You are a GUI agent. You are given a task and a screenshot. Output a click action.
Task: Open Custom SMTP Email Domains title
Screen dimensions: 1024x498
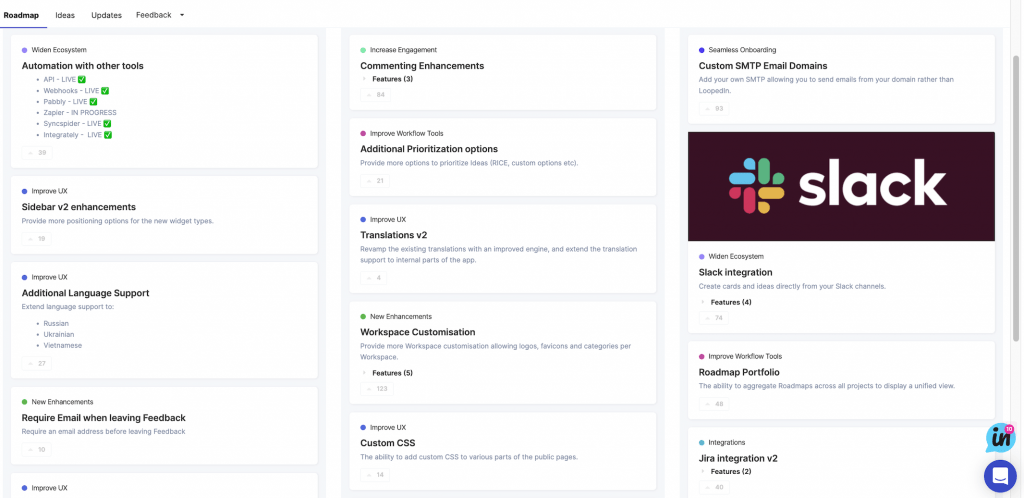click(763, 66)
